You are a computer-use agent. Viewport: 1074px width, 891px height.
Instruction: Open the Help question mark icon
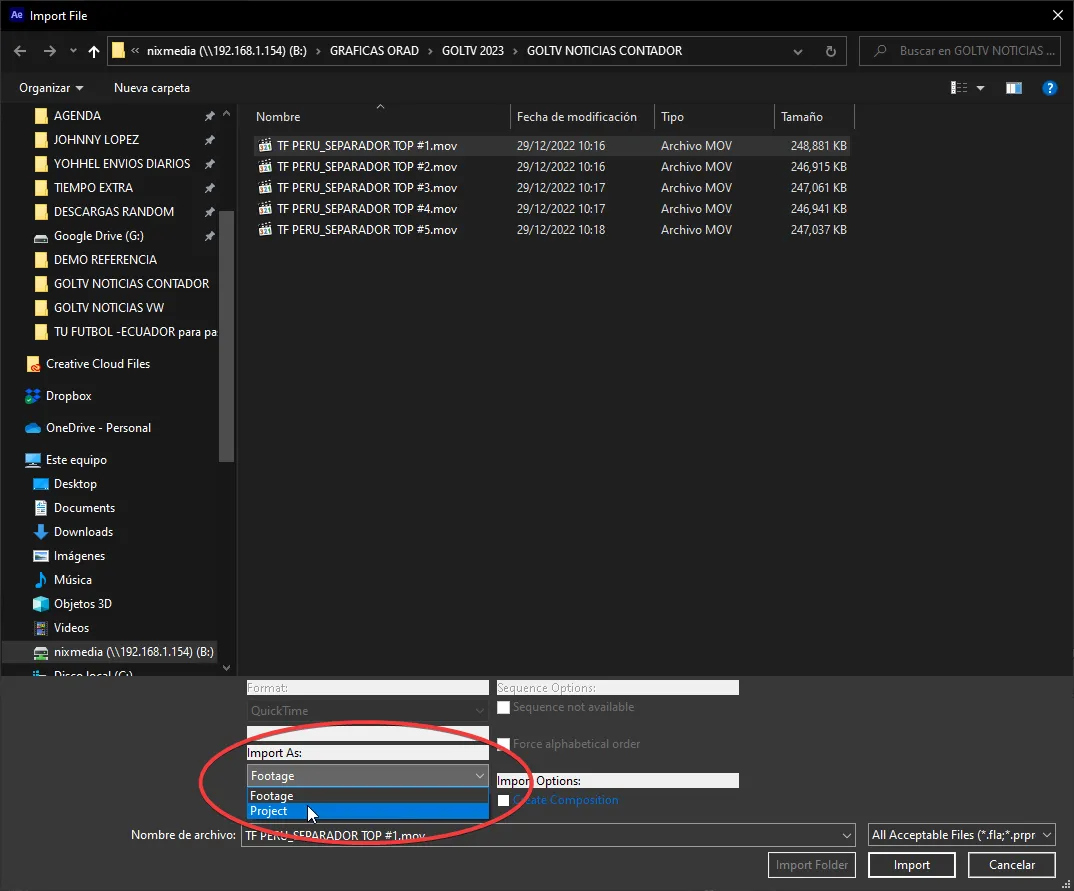(x=1049, y=88)
